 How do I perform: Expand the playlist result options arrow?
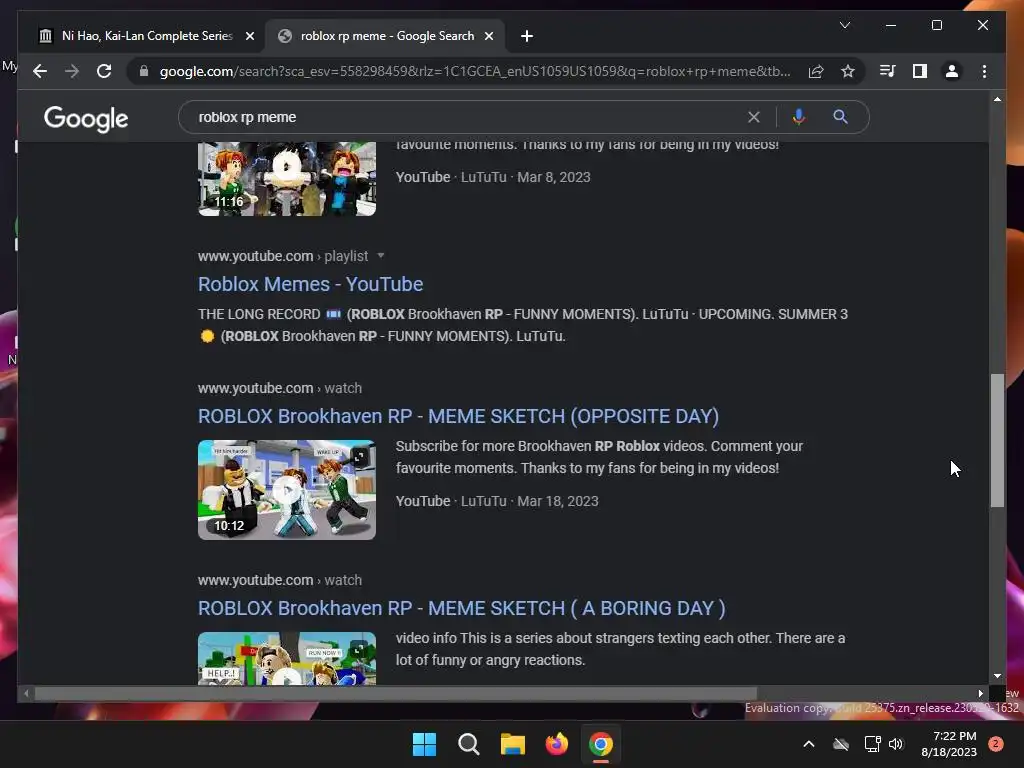pyautogui.click(x=381, y=256)
